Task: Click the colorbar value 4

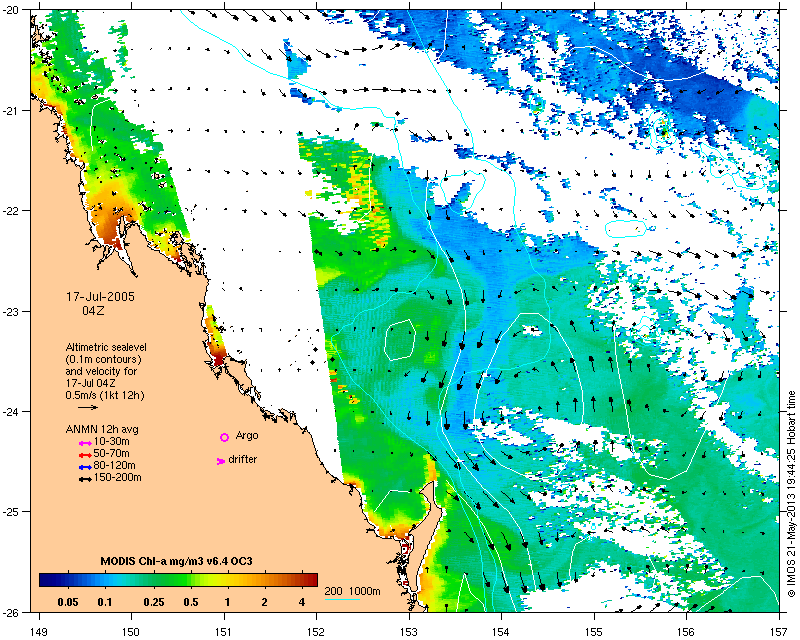Action: pyautogui.click(x=302, y=602)
